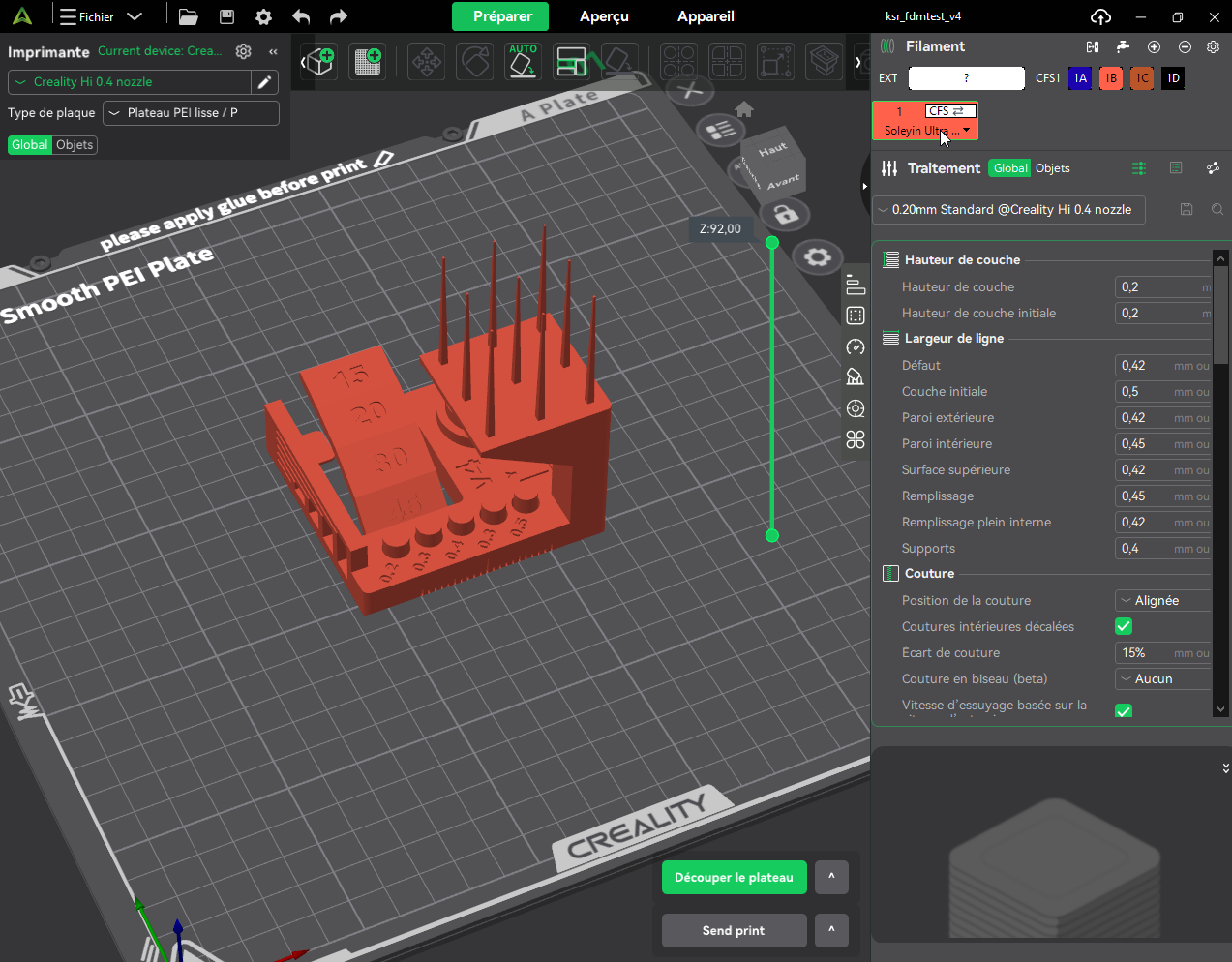Edit the Creality Hi printer preset
The width and height of the screenshot is (1232, 962).
[264, 82]
